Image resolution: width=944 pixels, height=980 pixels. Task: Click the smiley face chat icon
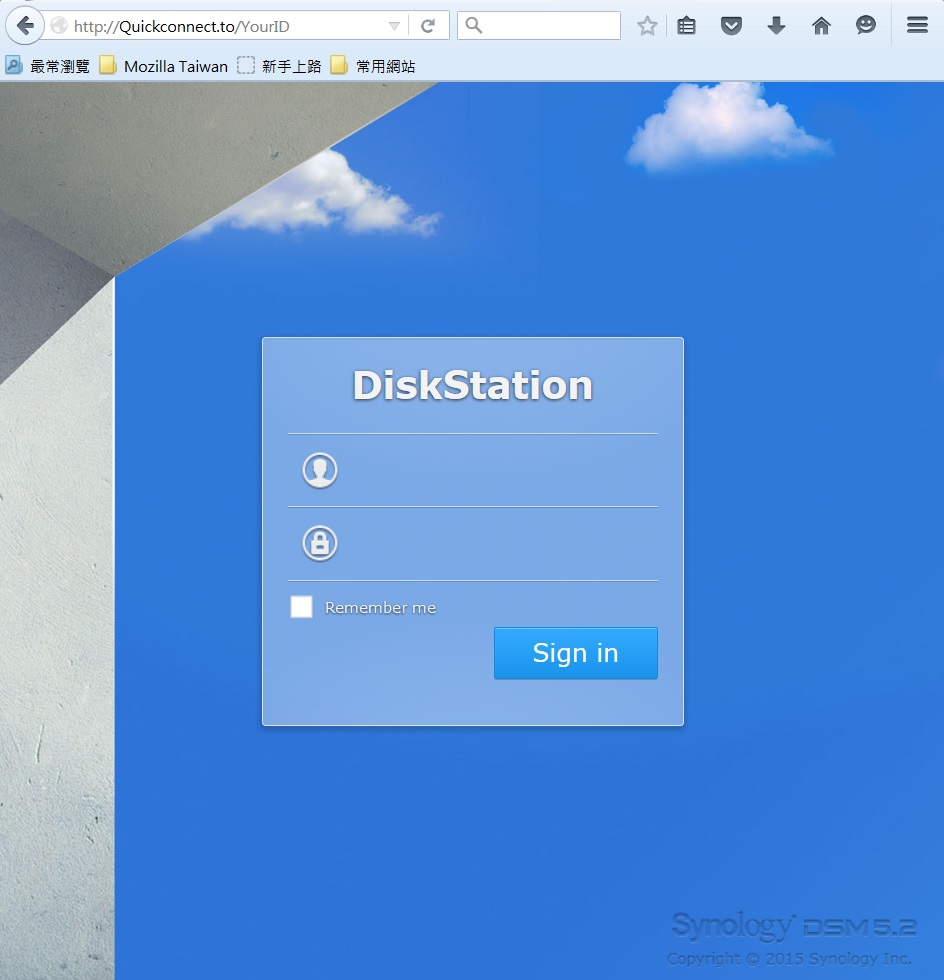coord(866,26)
